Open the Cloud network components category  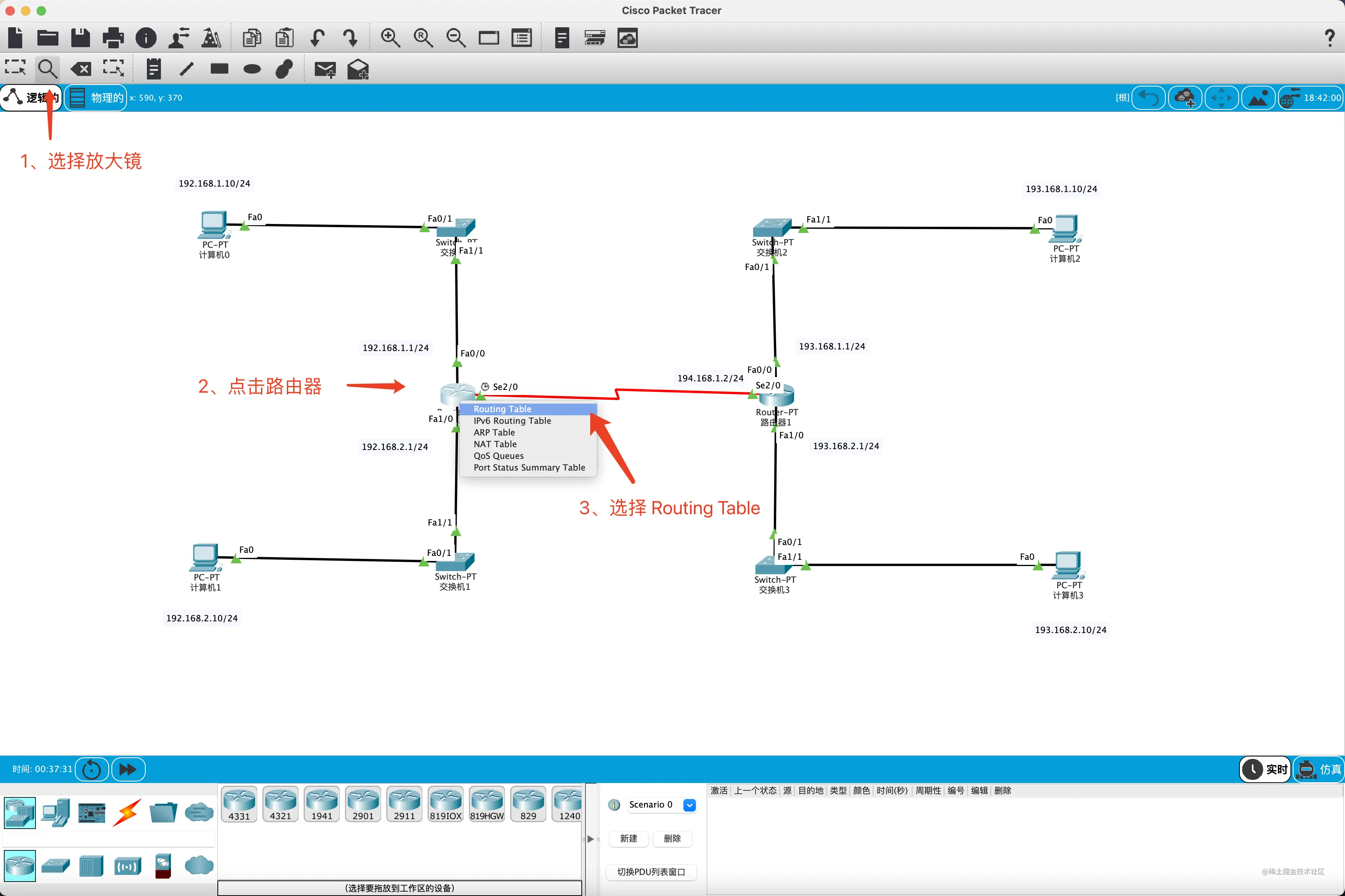point(199,865)
